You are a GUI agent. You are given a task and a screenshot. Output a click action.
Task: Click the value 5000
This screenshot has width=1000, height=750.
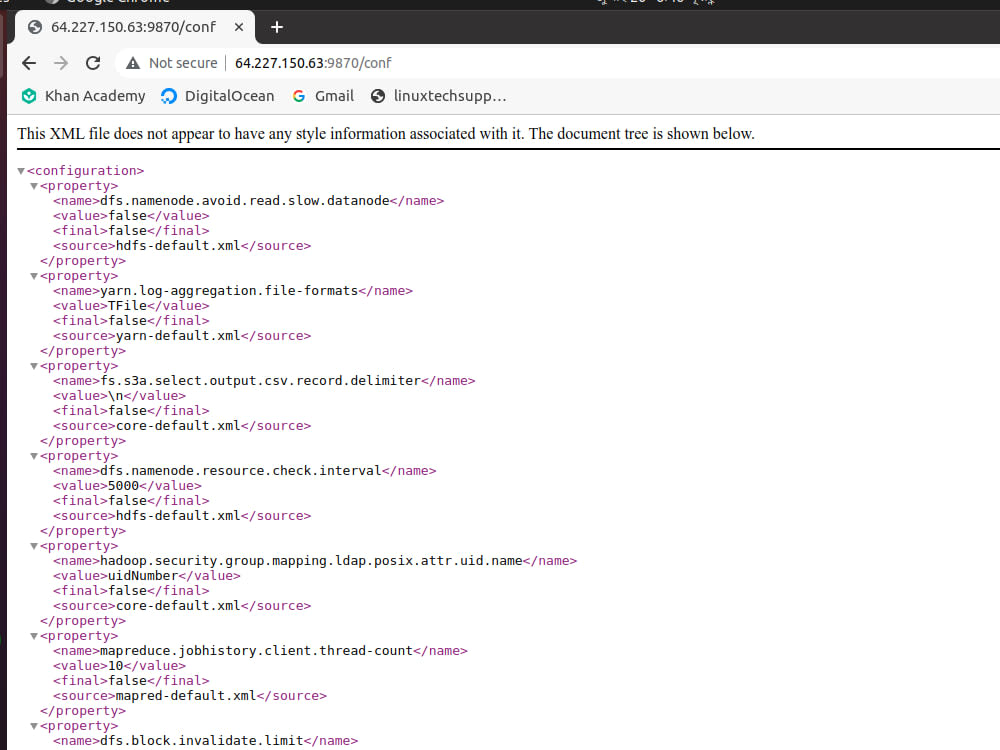[x=124, y=485]
